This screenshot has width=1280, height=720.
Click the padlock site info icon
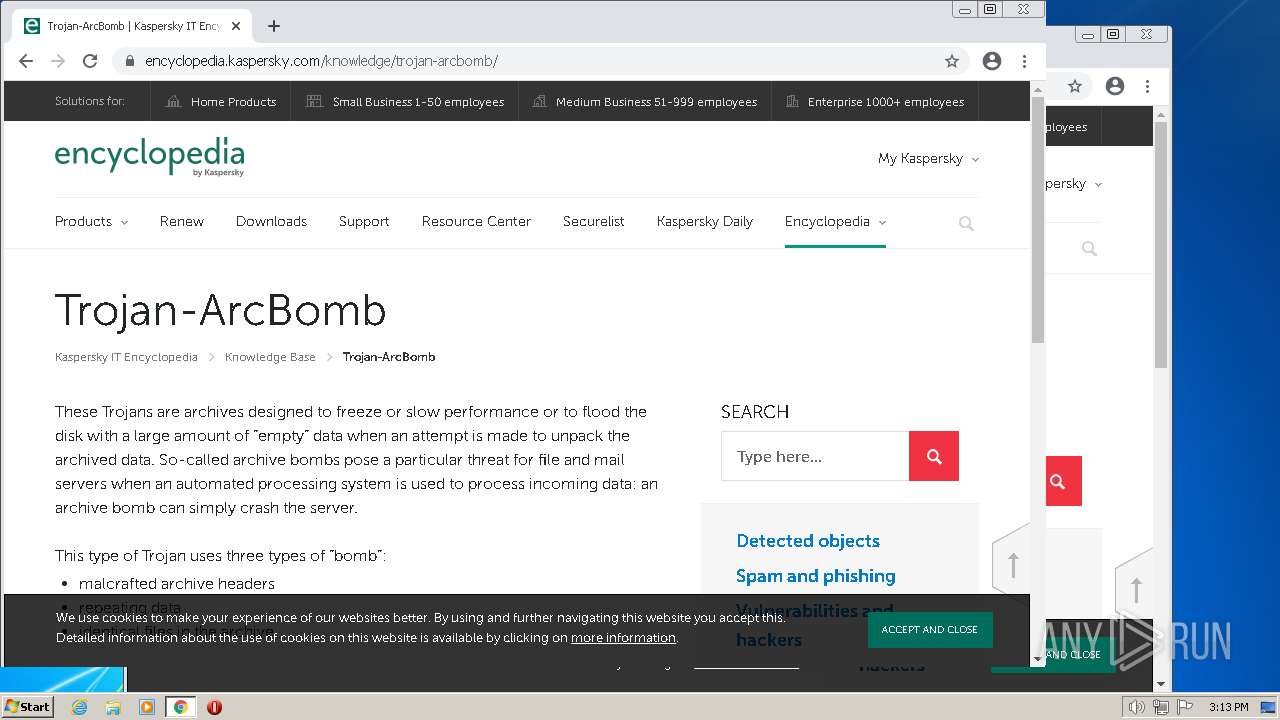pyautogui.click(x=129, y=61)
